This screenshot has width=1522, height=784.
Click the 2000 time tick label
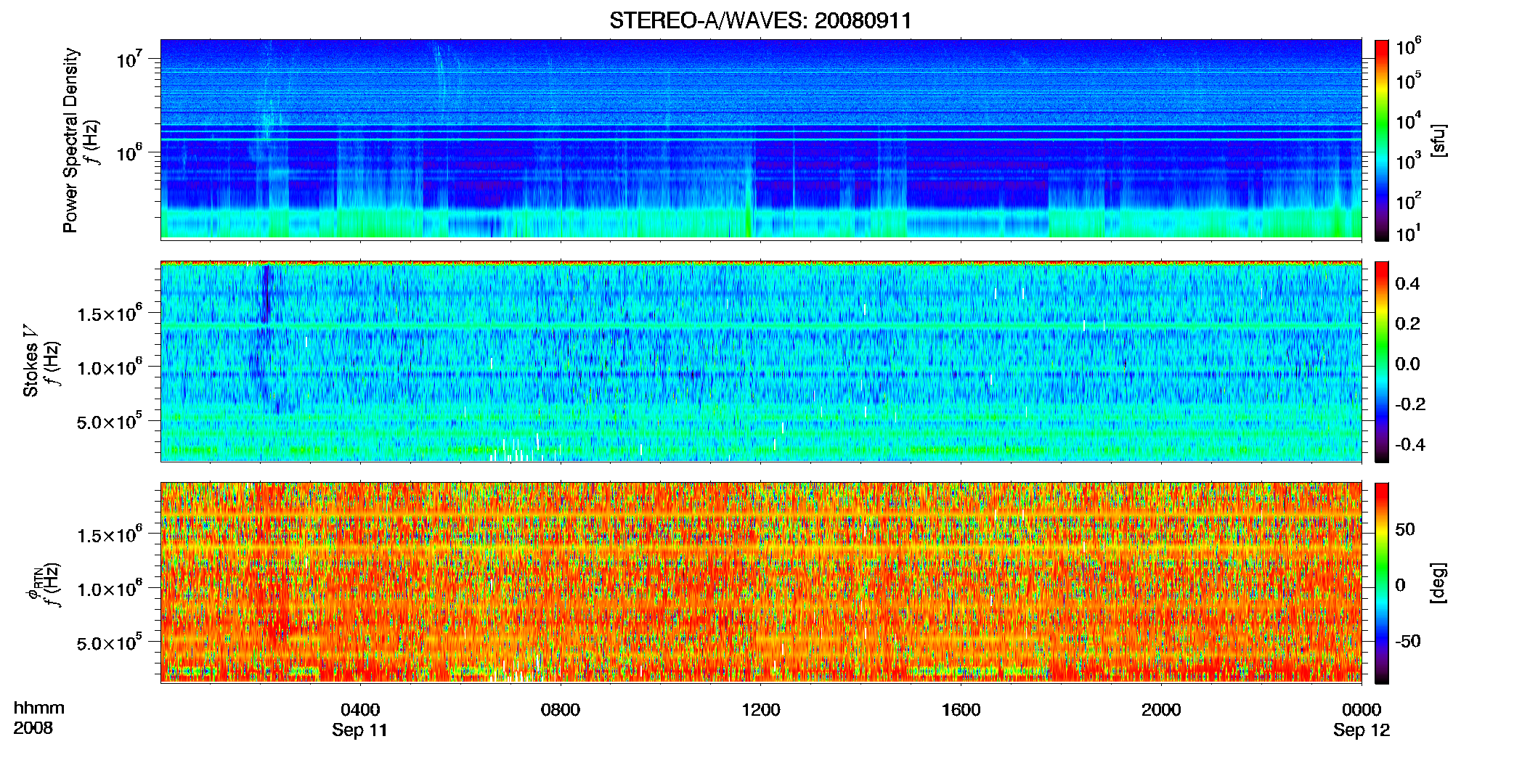coord(1161,710)
